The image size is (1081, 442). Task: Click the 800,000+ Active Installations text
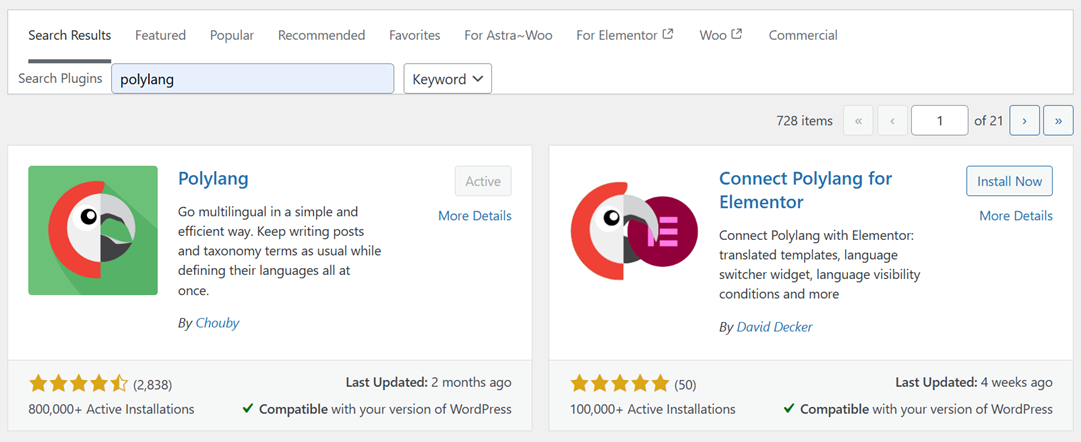111,409
